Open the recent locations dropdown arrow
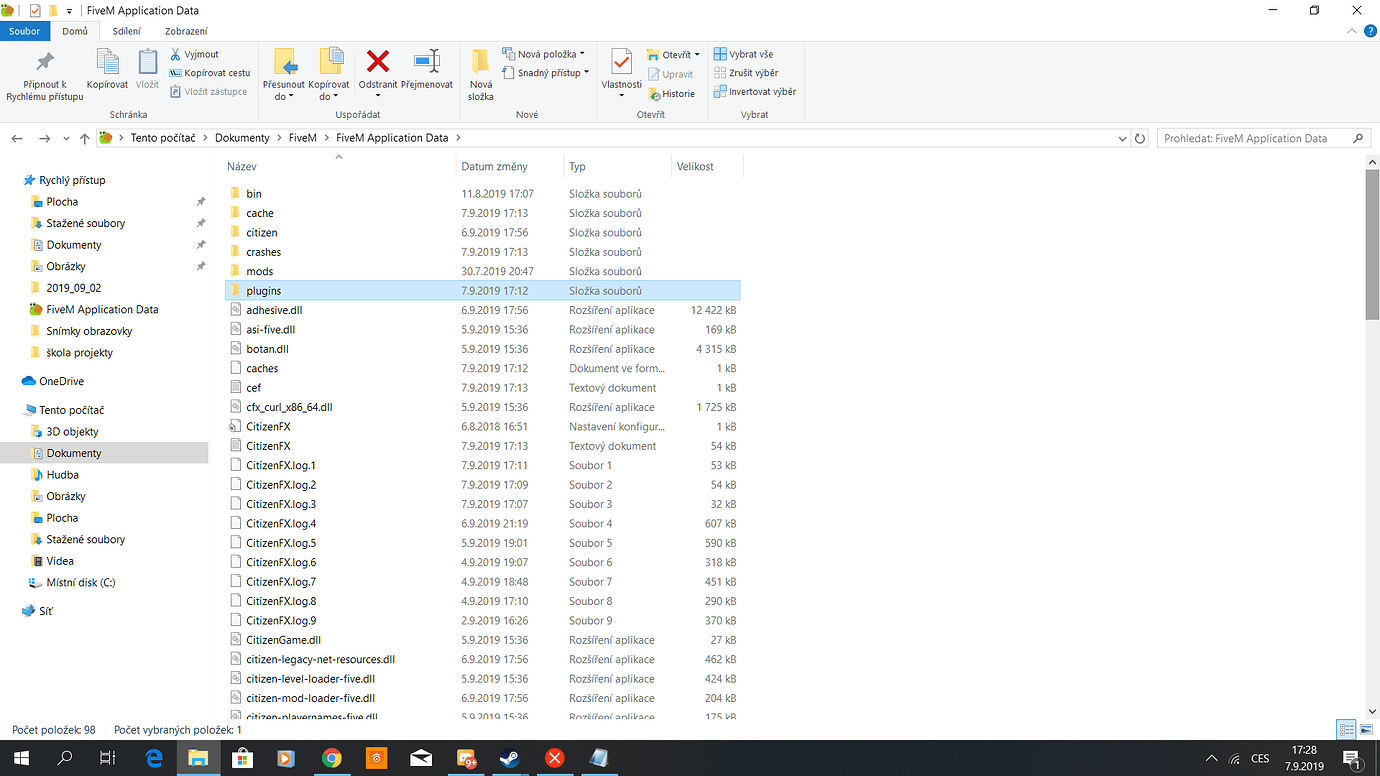The width and height of the screenshot is (1380, 776). pyautogui.click(x=66, y=138)
